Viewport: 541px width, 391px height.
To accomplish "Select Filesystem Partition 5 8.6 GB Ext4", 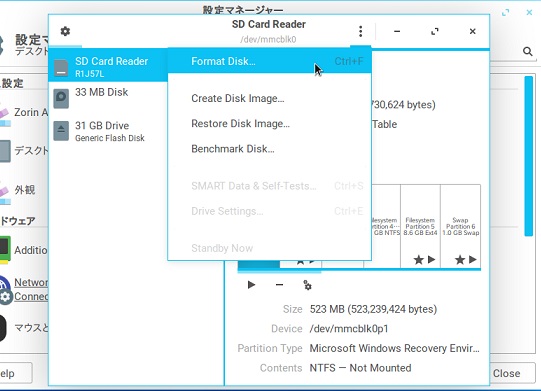I will click(420, 226).
